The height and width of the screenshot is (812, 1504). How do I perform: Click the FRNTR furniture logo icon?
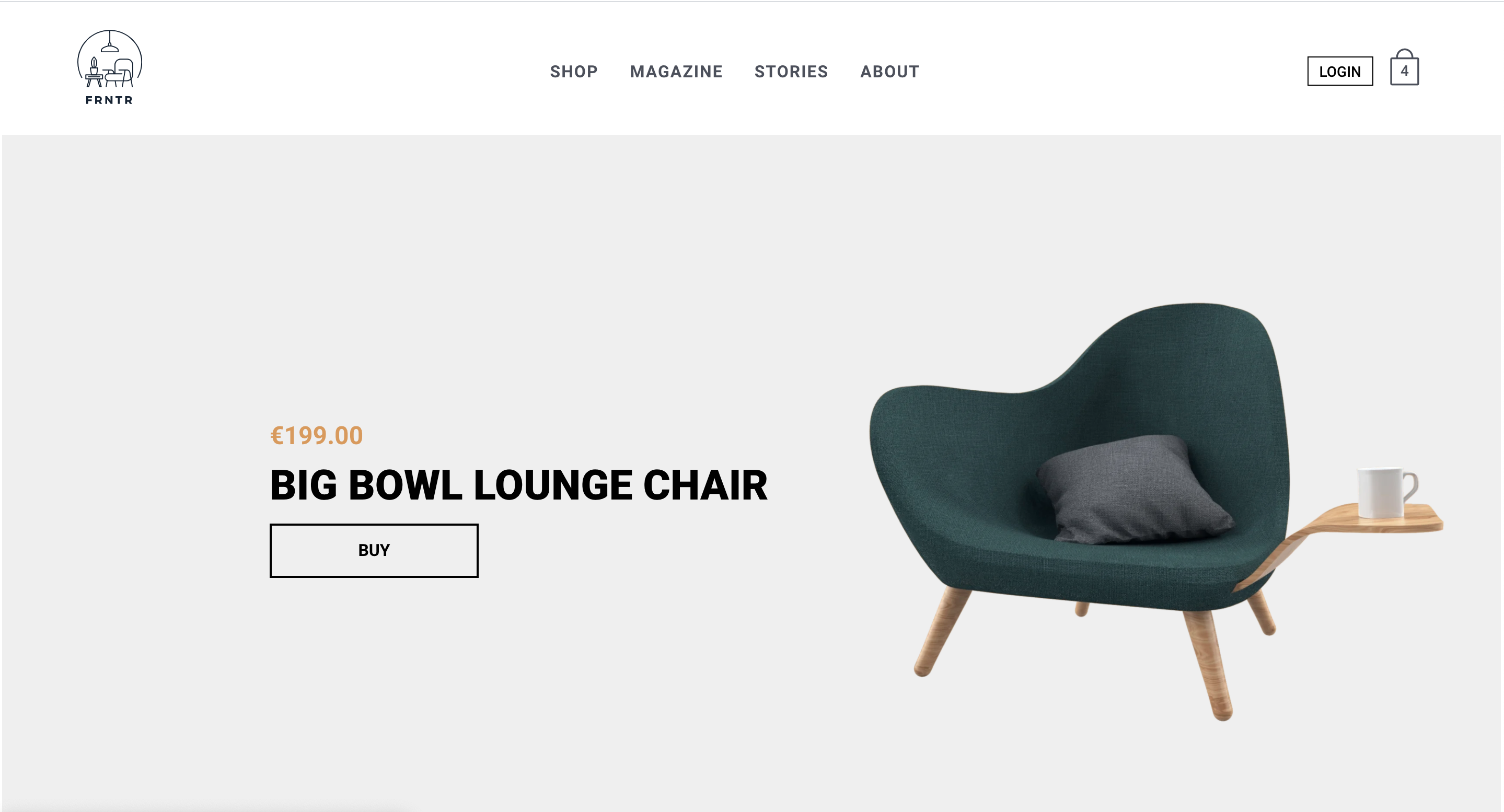tap(109, 59)
